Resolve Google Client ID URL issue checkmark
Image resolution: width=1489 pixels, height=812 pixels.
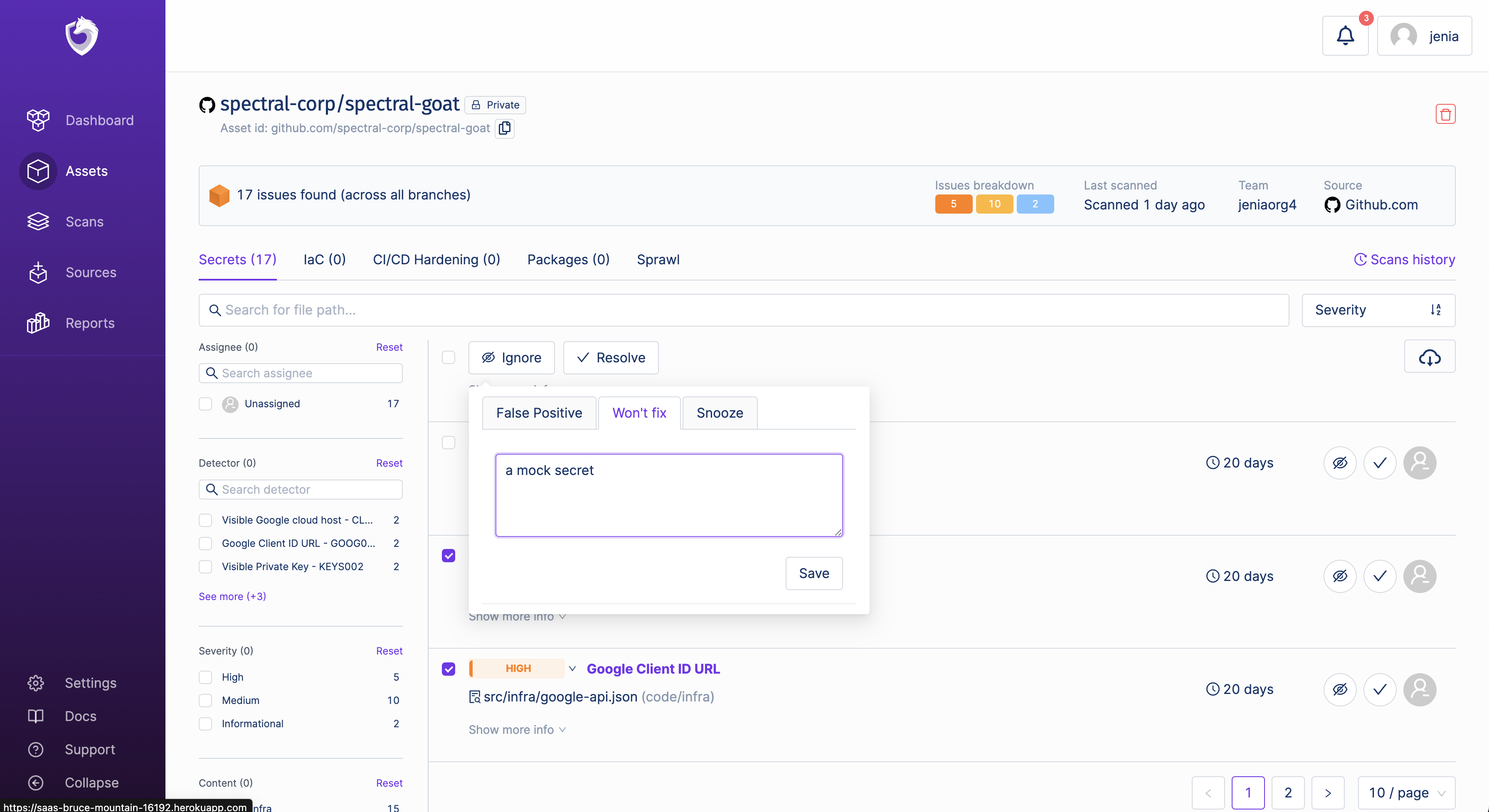[x=1380, y=689]
